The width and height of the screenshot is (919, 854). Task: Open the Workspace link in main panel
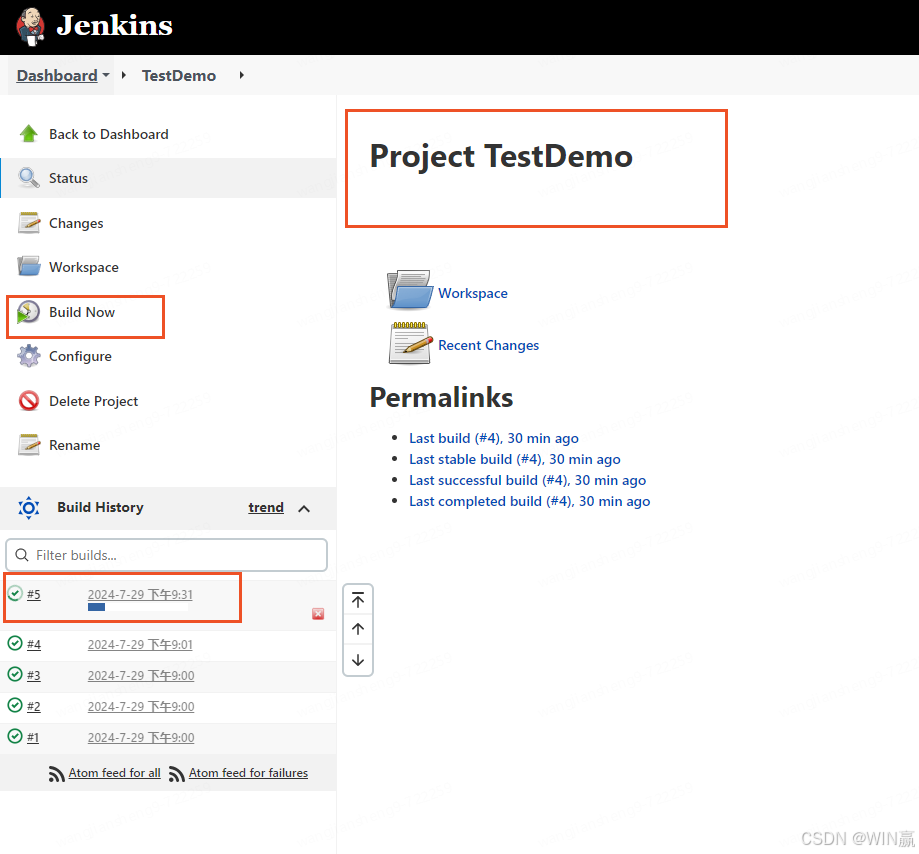472,293
